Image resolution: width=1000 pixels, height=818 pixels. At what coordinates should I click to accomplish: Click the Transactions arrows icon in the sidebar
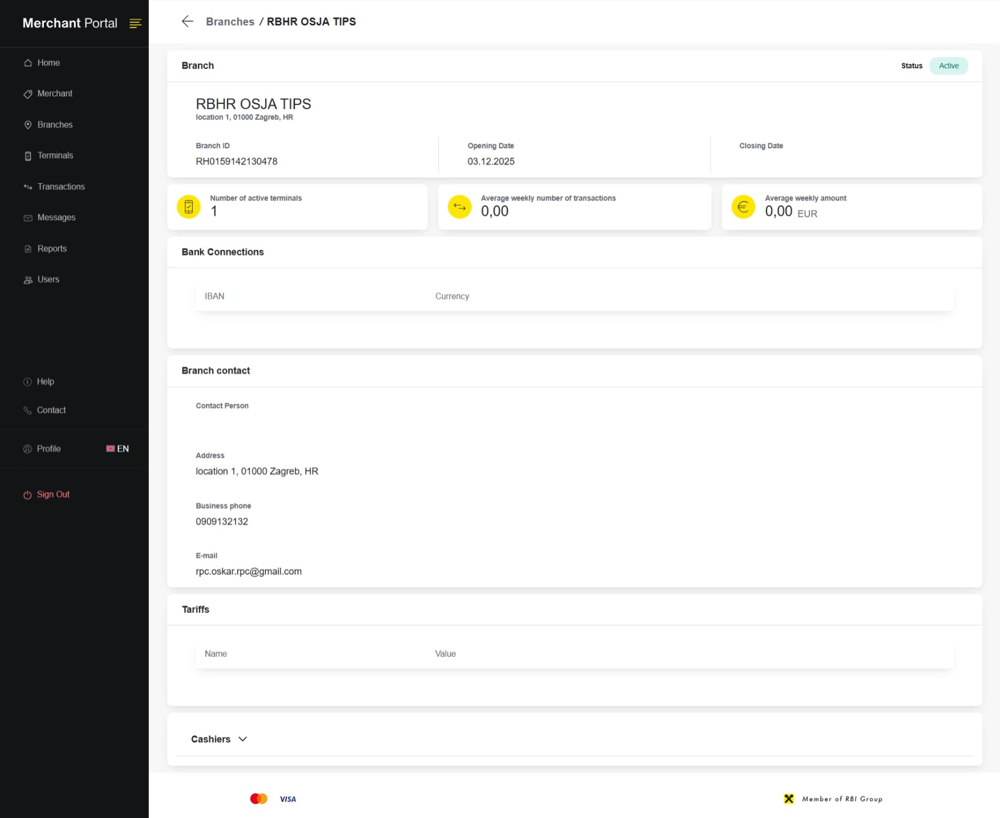(x=27, y=187)
